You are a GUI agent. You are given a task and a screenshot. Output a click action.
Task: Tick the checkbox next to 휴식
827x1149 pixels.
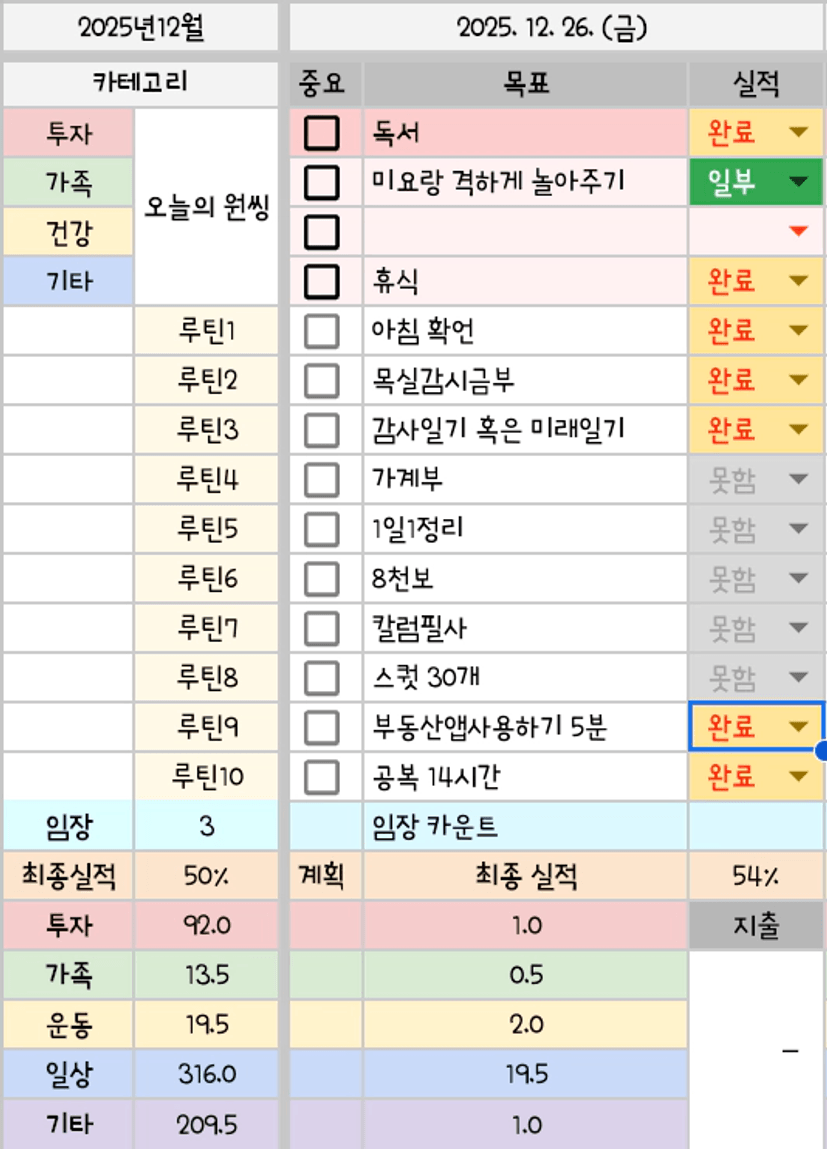click(321, 281)
